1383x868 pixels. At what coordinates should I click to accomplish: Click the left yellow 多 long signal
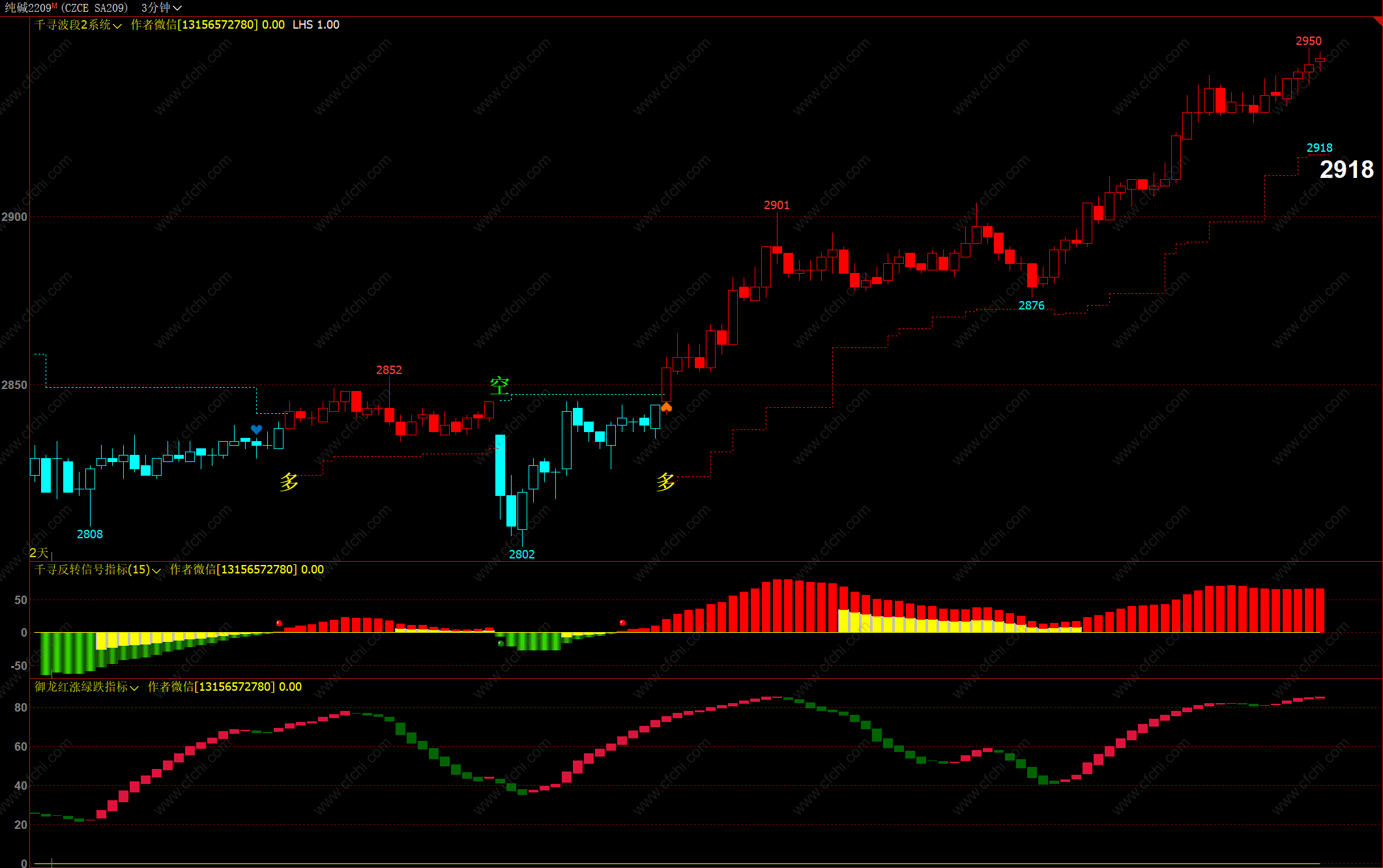click(289, 482)
